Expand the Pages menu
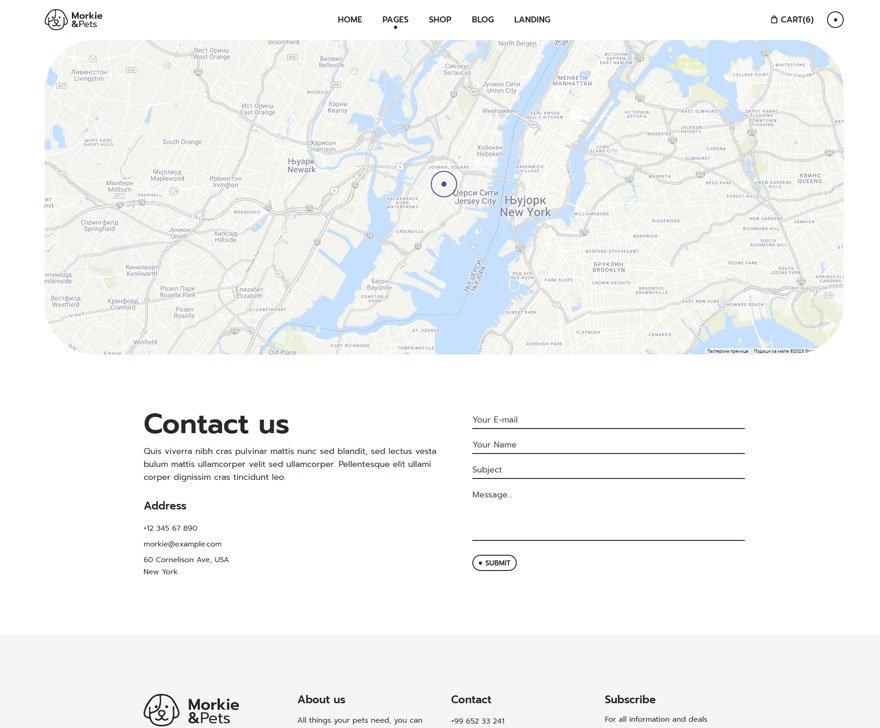880x728 pixels. 395,20
